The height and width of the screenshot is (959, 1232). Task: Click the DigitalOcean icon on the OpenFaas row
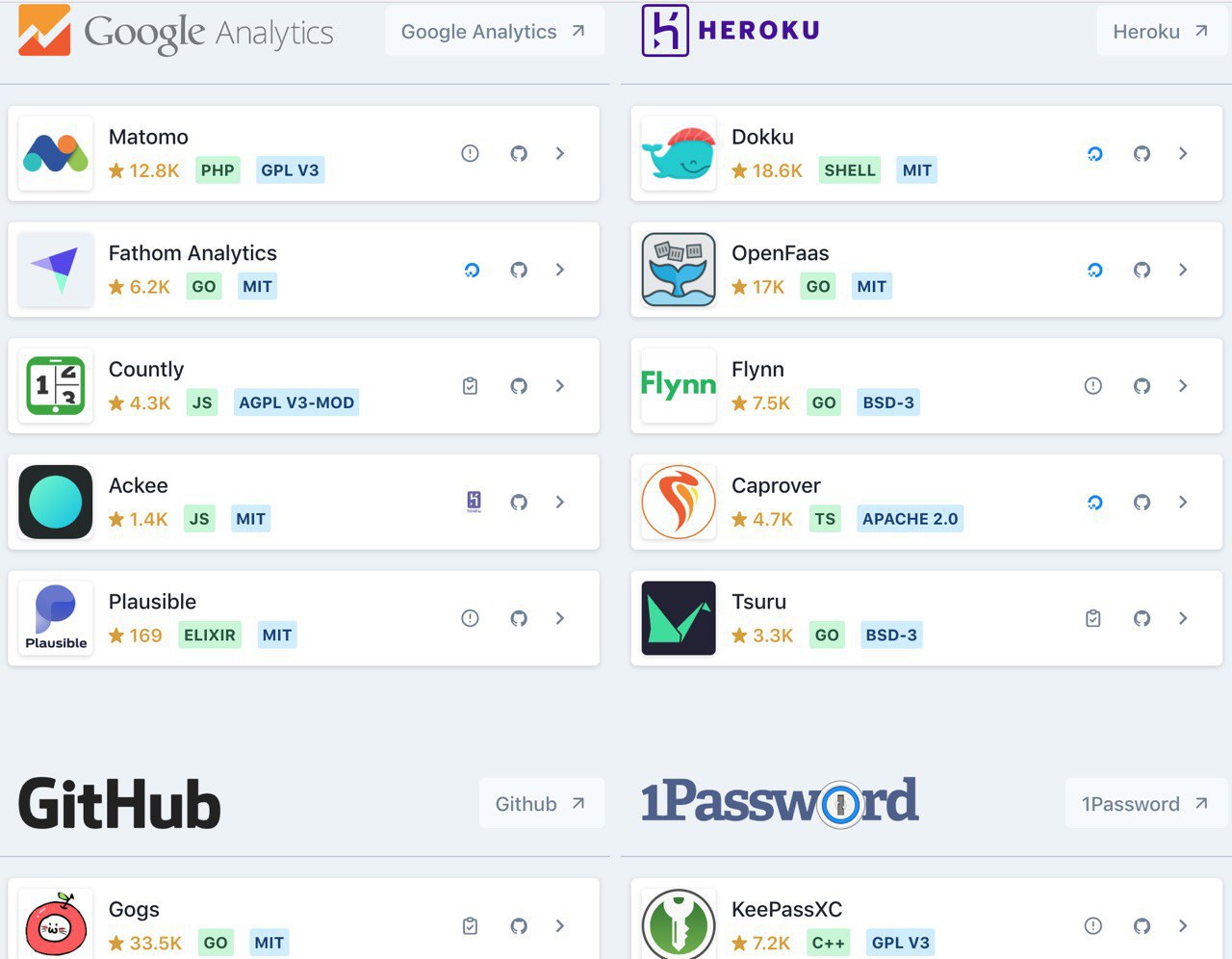1094,271
